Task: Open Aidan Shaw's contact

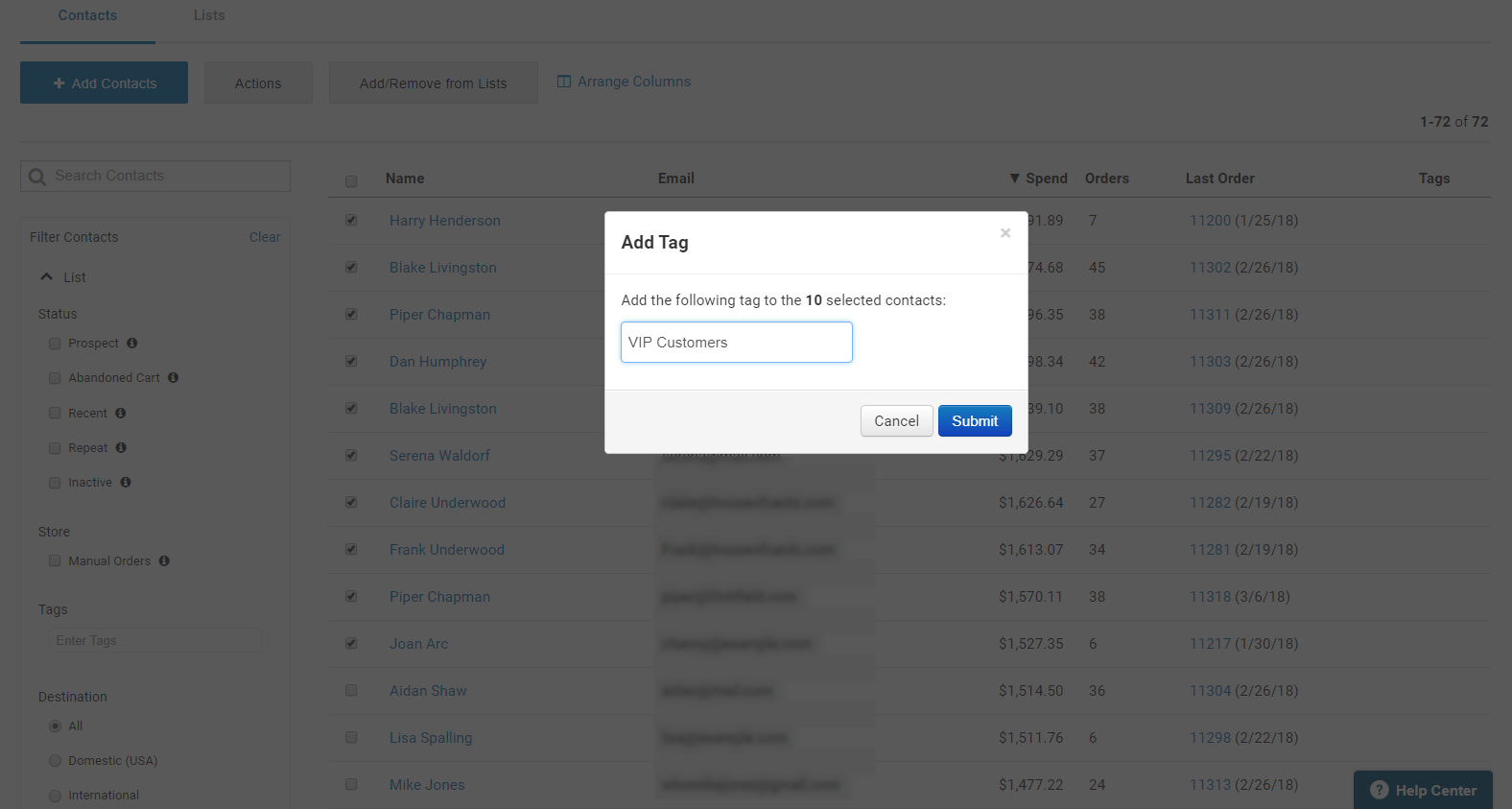Action: pyautogui.click(x=428, y=691)
